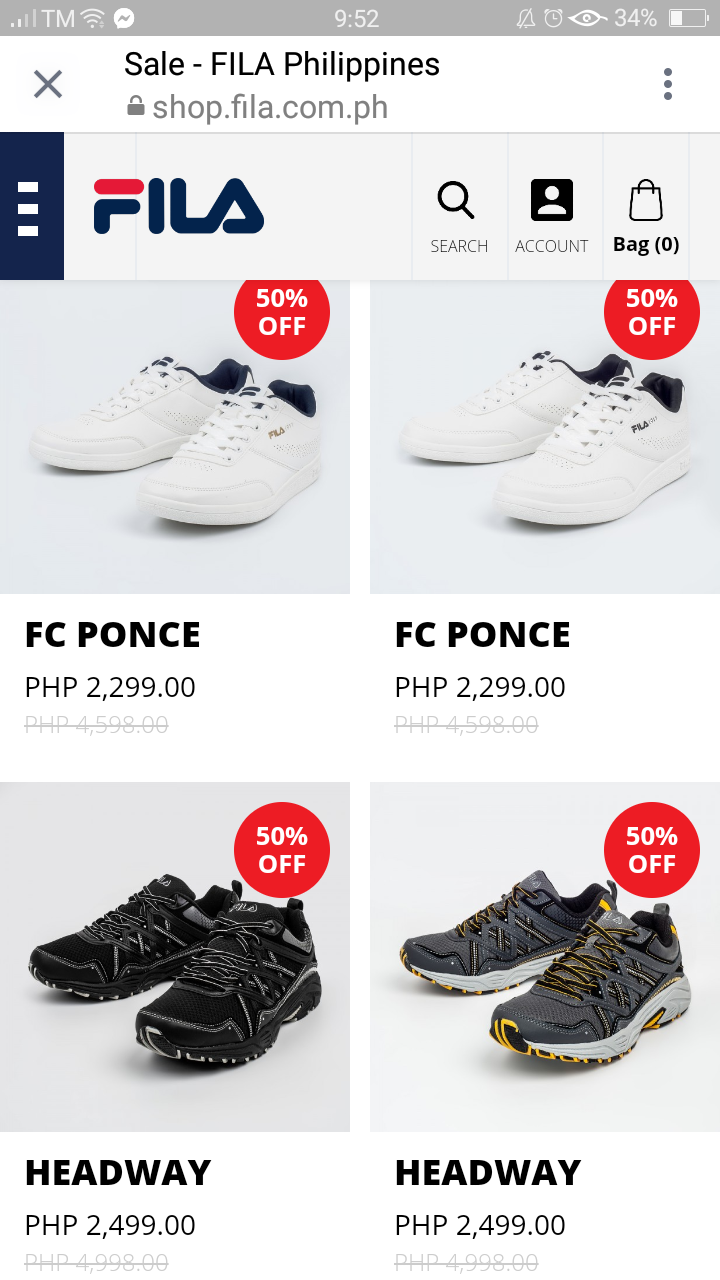
Task: Tap the eye-protection mode status icon
Action: pos(588,16)
